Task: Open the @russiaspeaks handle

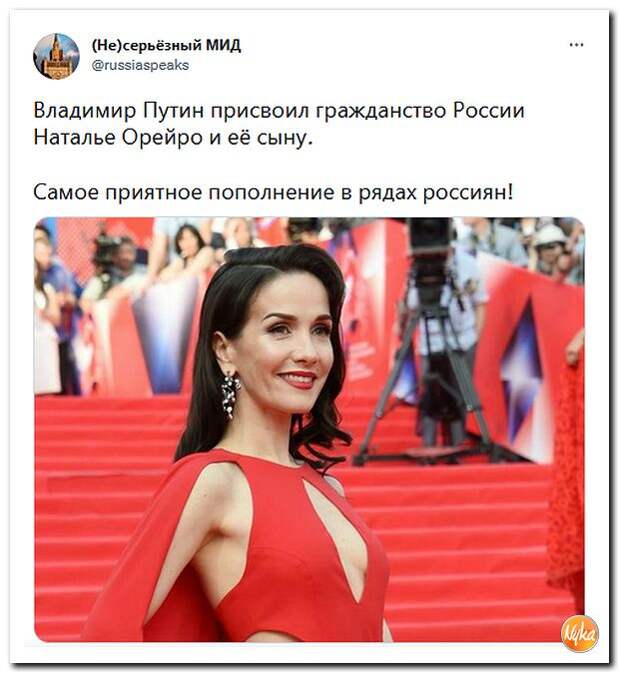Action: tap(141, 65)
